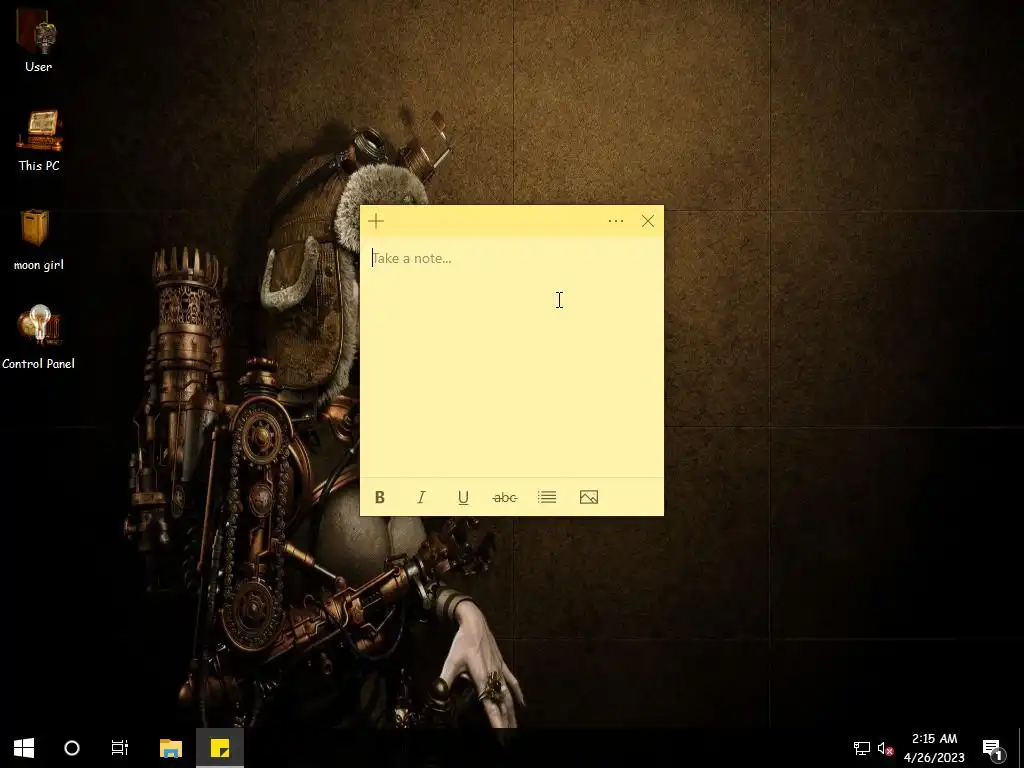Open the network status tray icon
Image resolution: width=1024 pixels, height=768 pixels.
pos(862,748)
